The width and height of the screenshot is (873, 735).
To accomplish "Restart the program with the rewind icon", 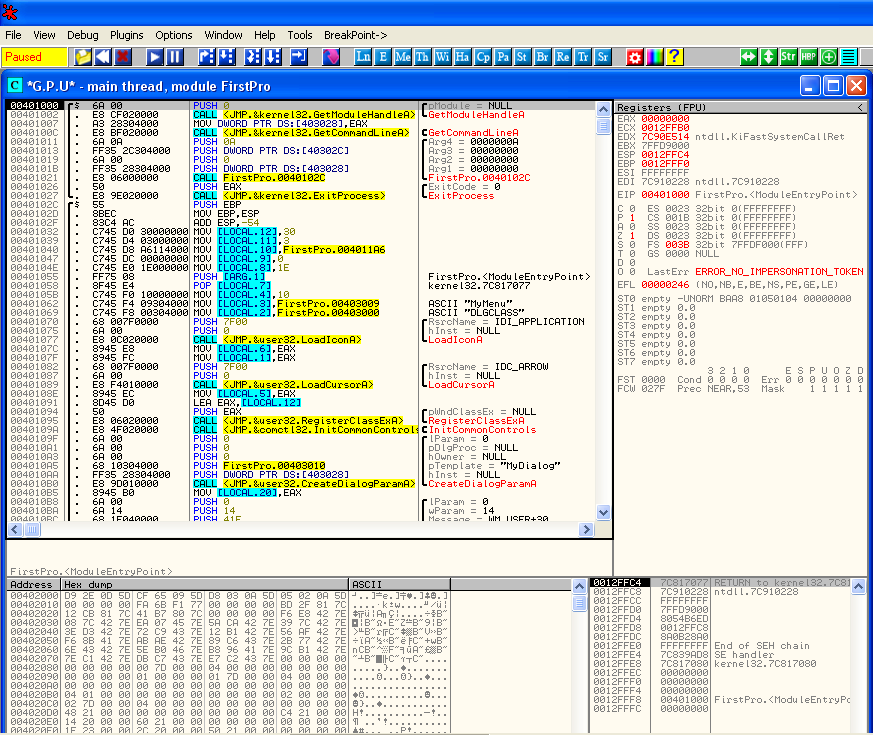I will 103,57.
